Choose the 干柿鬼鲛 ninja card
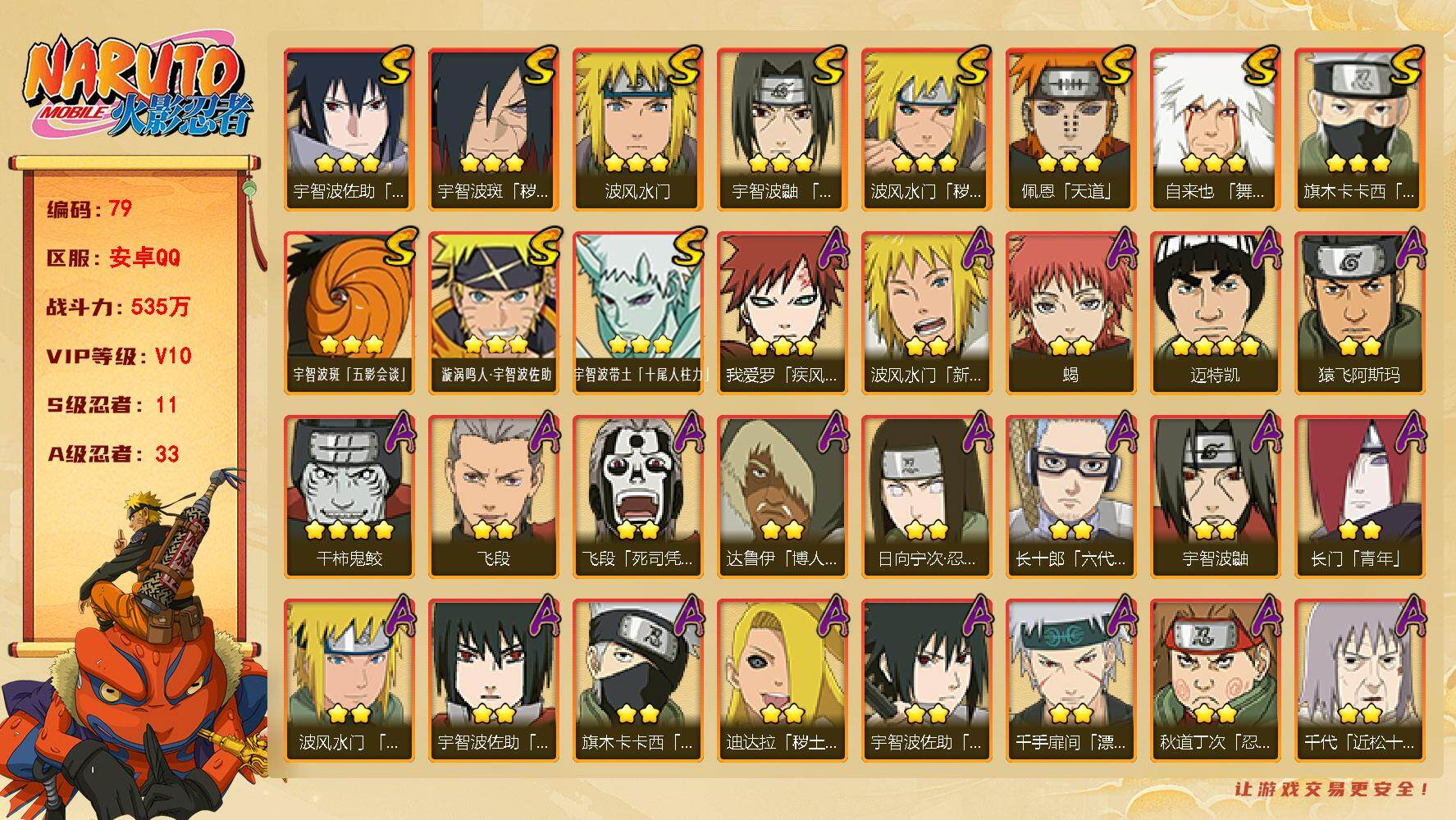1456x820 pixels. (x=348, y=497)
